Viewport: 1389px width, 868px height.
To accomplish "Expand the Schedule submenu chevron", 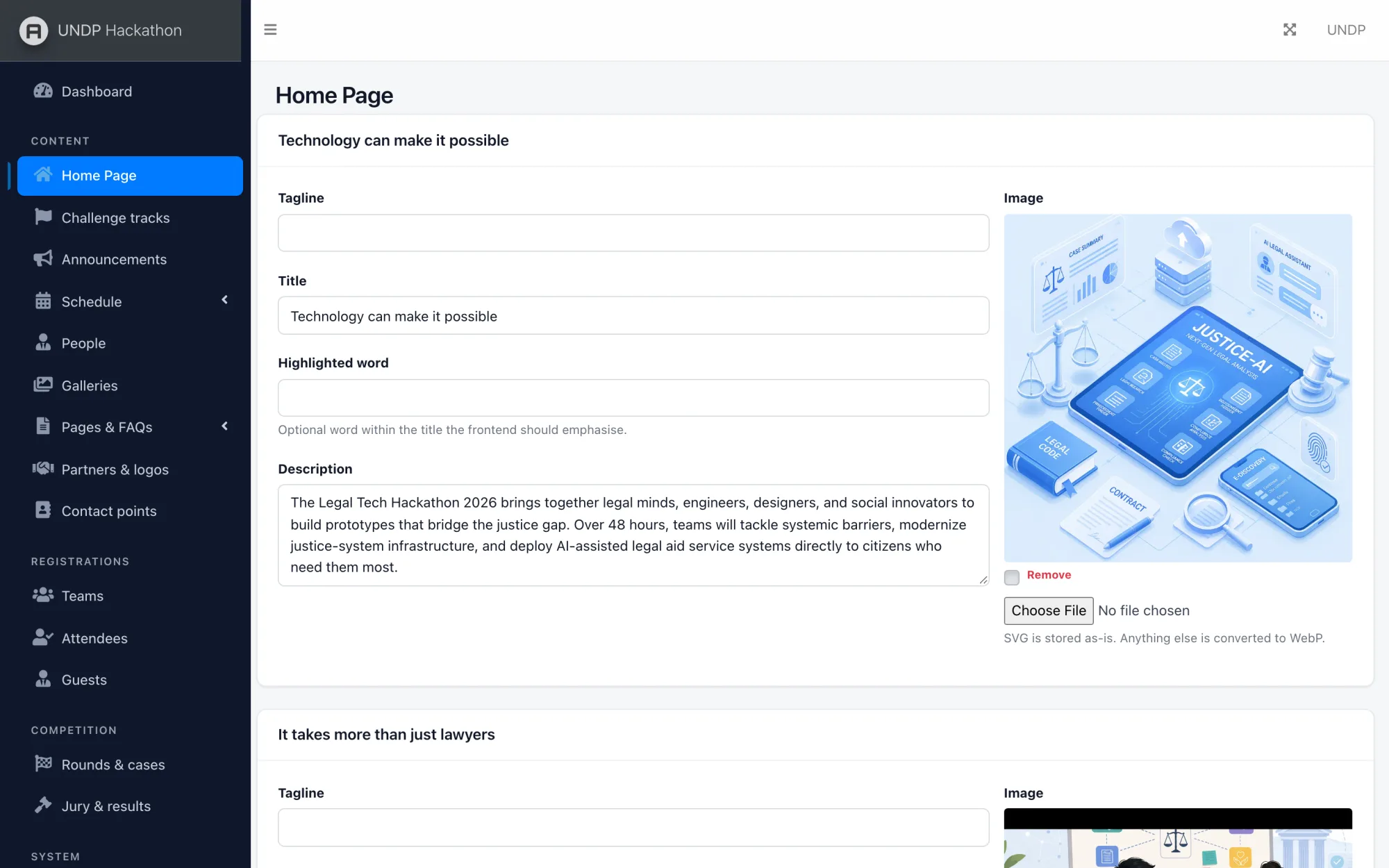I will 225,300.
